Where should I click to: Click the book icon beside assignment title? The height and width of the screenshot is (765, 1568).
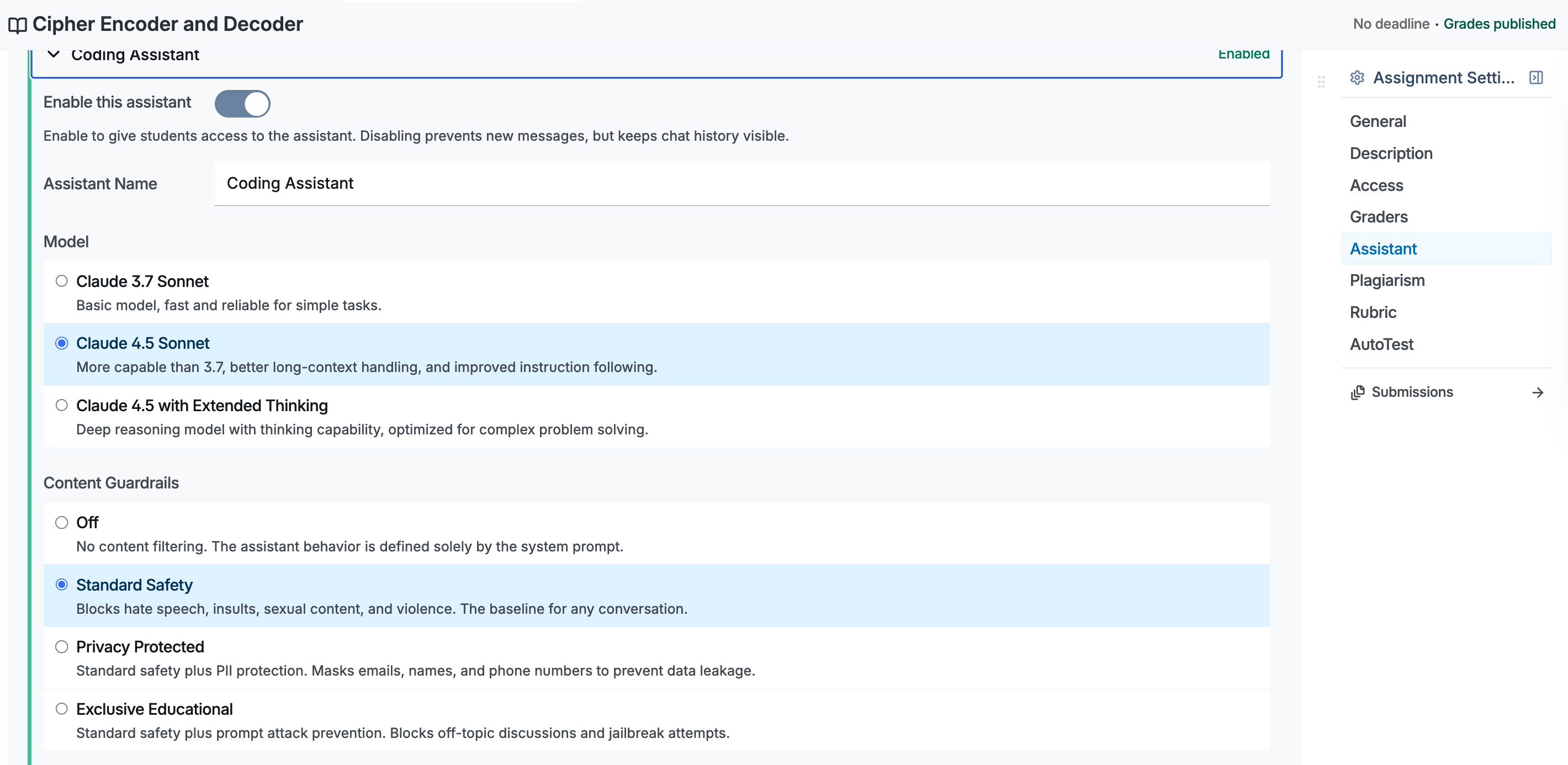point(17,25)
